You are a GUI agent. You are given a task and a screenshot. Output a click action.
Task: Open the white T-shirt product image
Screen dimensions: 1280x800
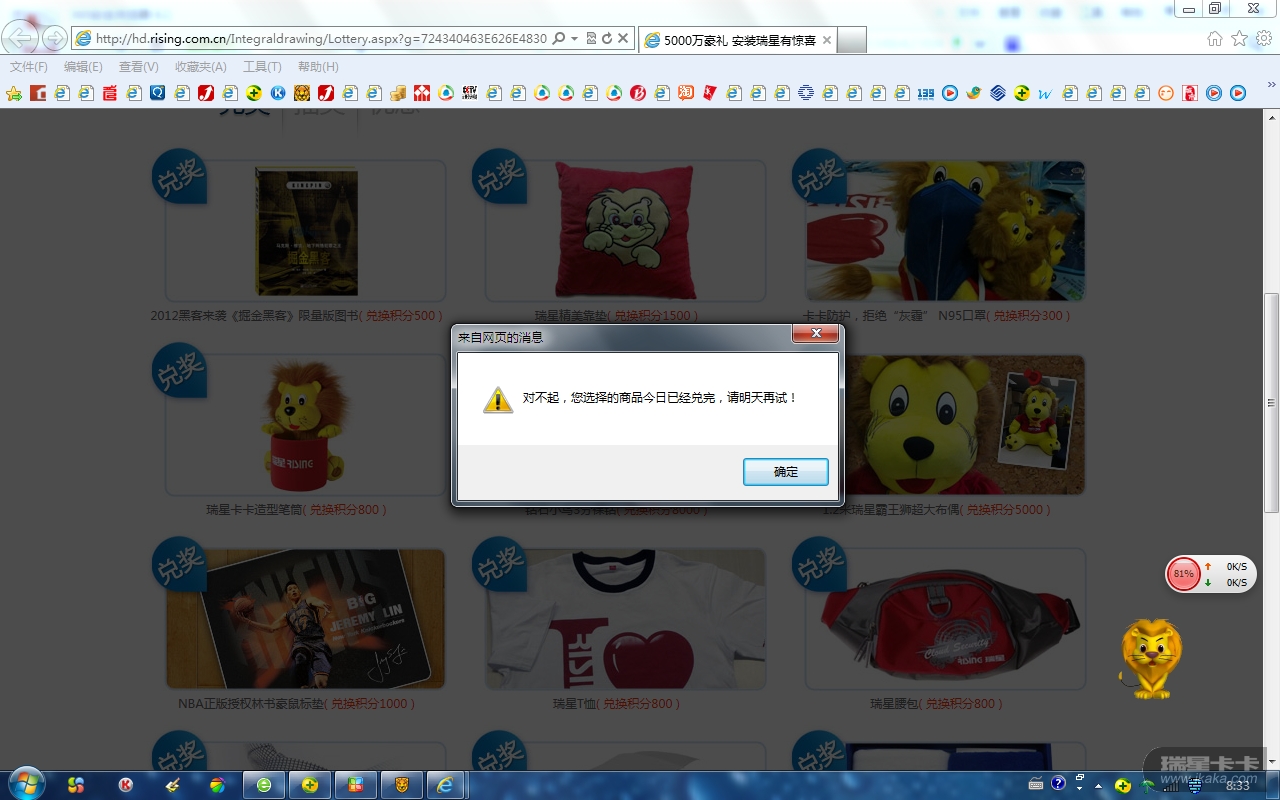click(x=626, y=619)
